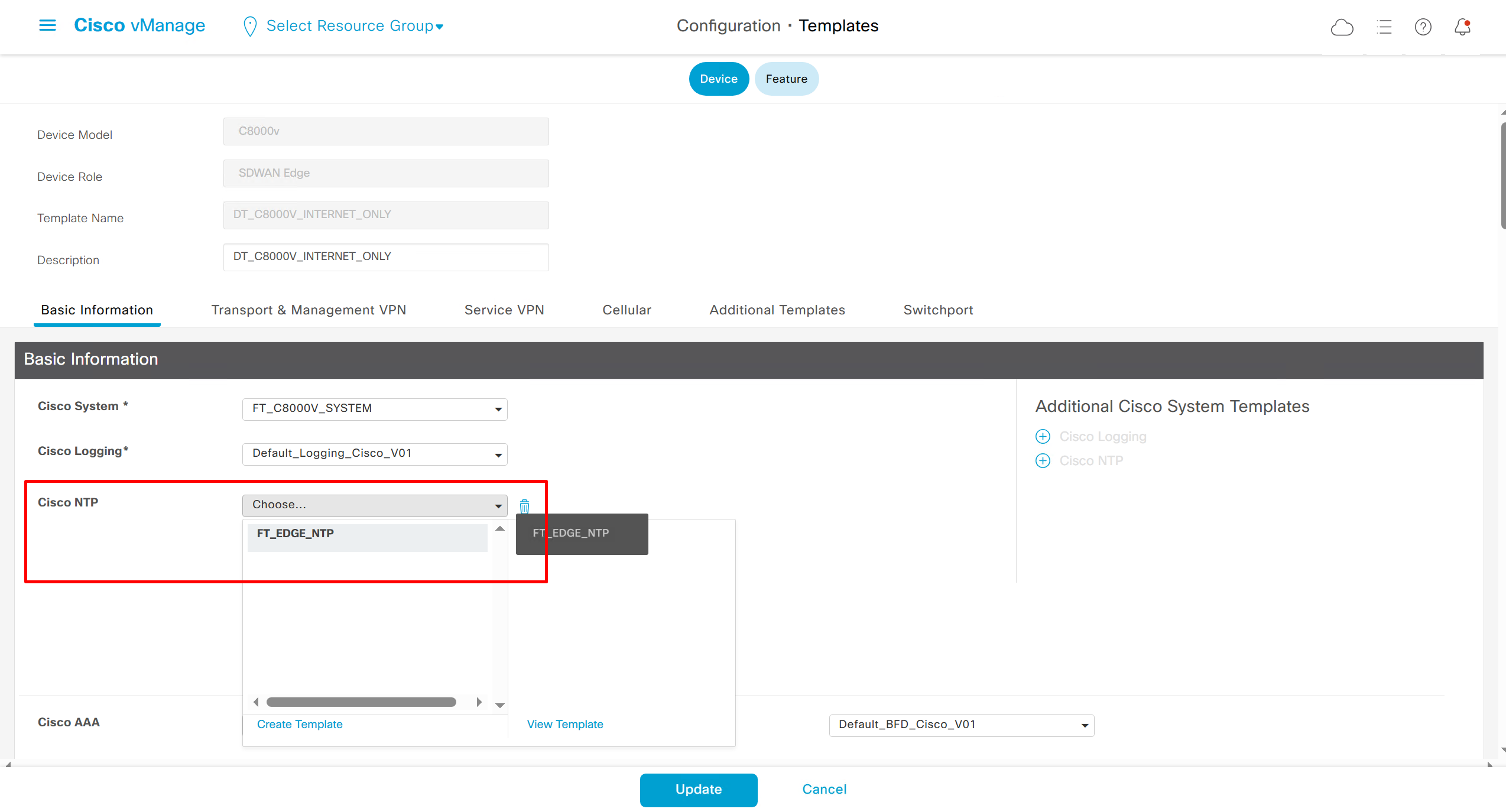The width and height of the screenshot is (1506, 812).
Task: Open Default_BFD_Cisco_V01 dropdown
Action: [x=961, y=725]
